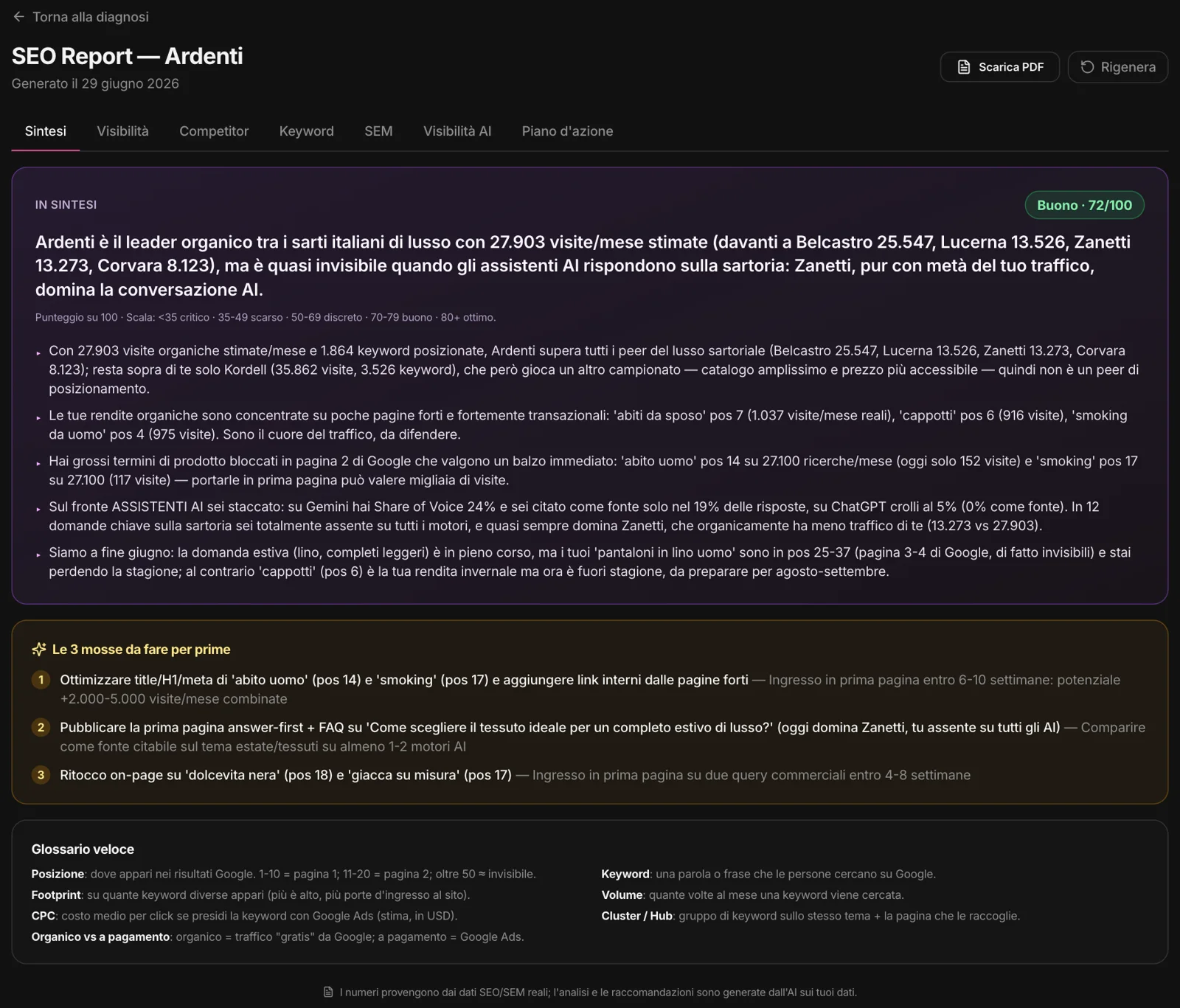The image size is (1180, 1008).
Task: Click the sparkle icon next to Le 3 mosse
Action: pos(39,650)
